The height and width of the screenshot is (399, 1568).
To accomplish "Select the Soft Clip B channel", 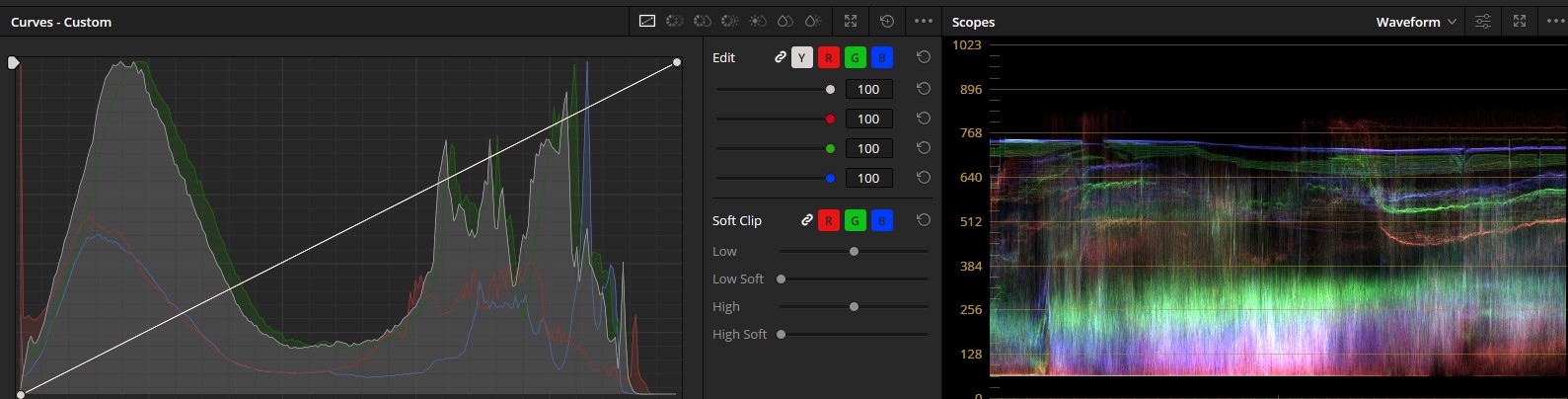I will pyautogui.click(x=882, y=221).
